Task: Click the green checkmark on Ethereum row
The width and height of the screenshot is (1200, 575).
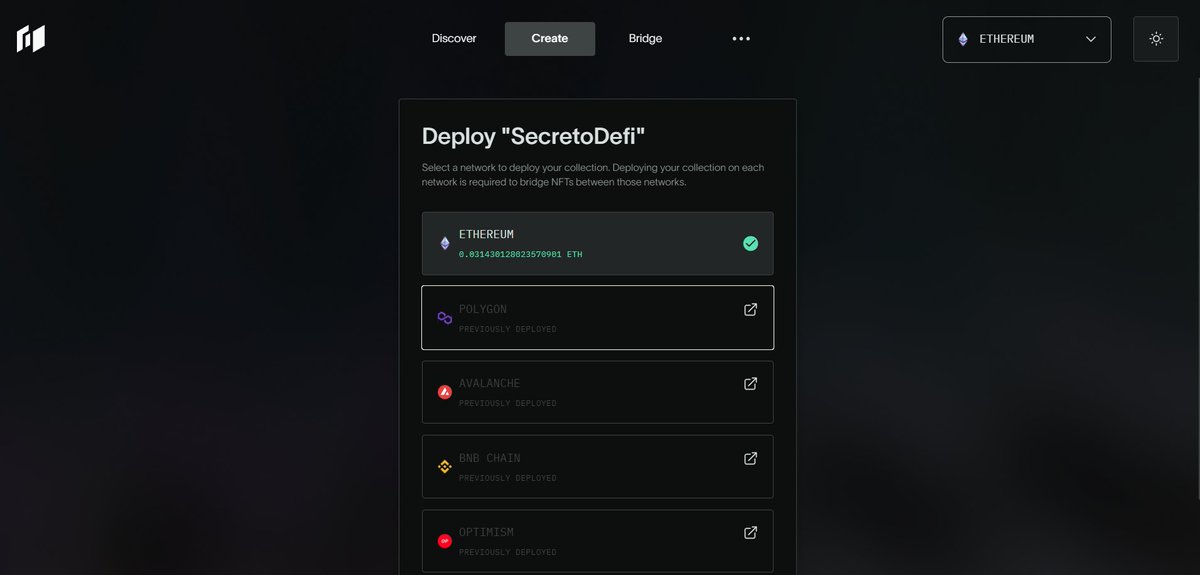Action: coord(750,243)
